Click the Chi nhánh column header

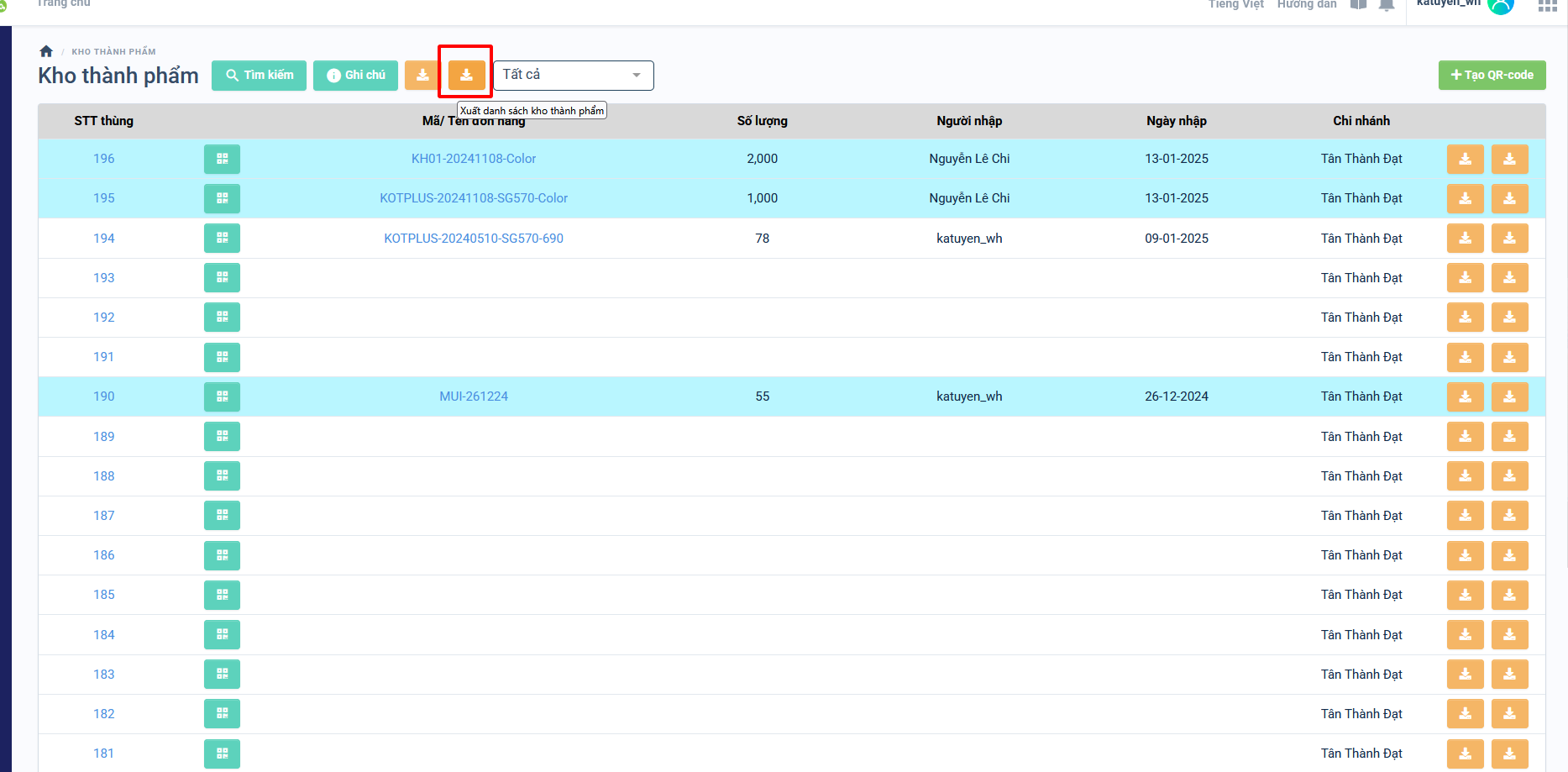click(x=1361, y=121)
